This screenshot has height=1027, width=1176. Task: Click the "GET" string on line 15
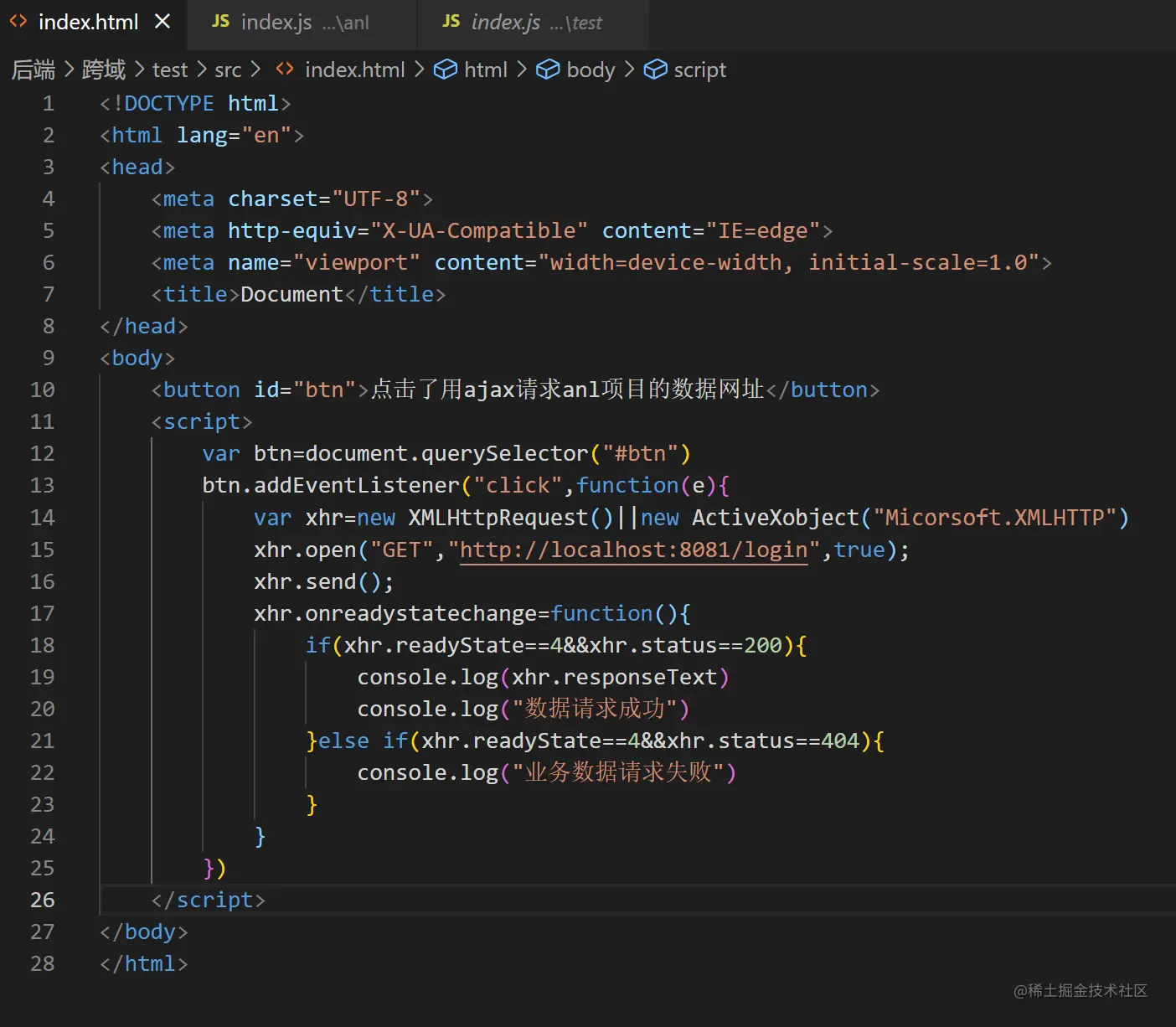402,550
